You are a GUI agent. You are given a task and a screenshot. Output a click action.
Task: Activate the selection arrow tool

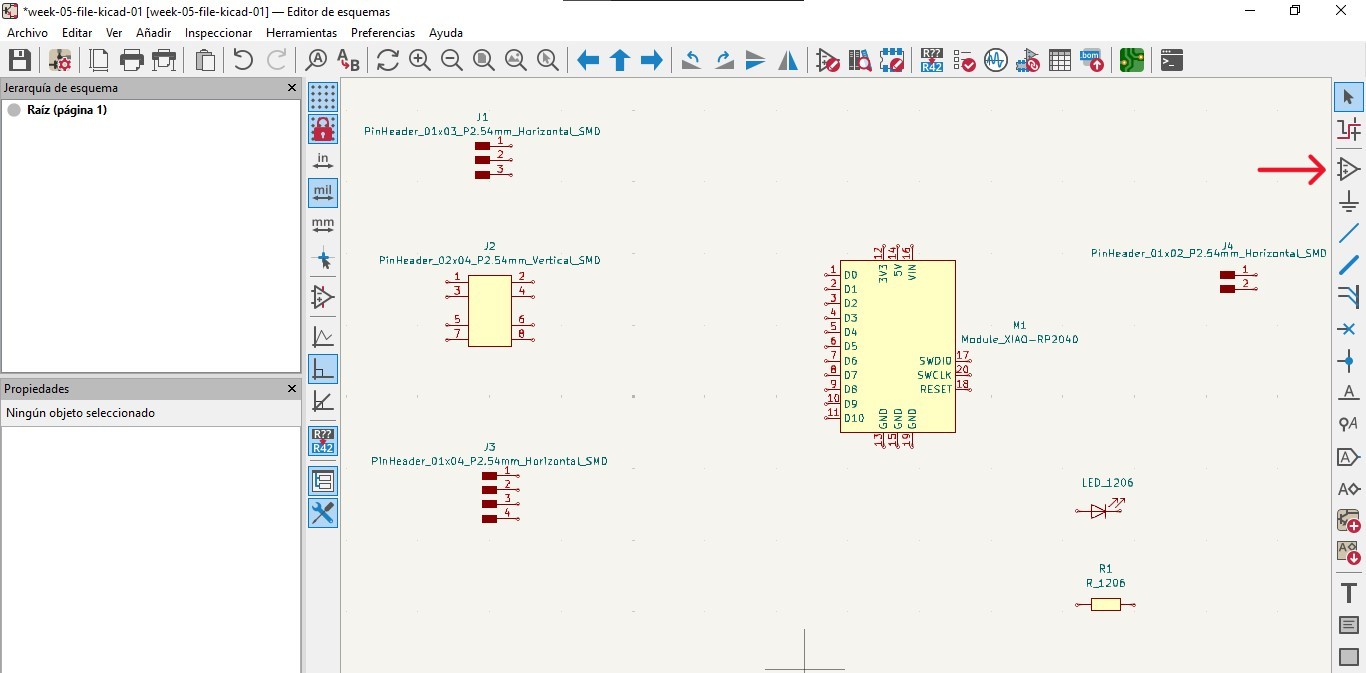click(x=1349, y=97)
